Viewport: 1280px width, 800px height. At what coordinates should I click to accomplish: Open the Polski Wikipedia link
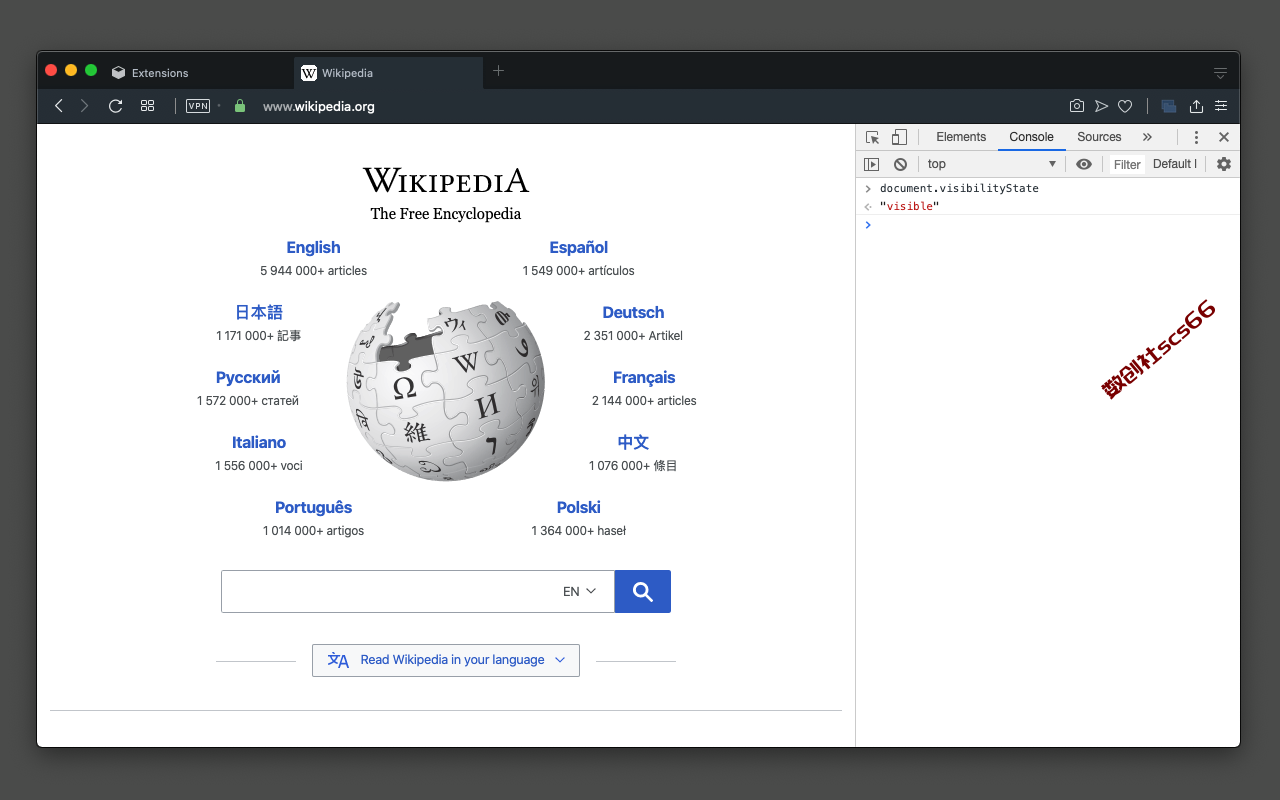[578, 507]
